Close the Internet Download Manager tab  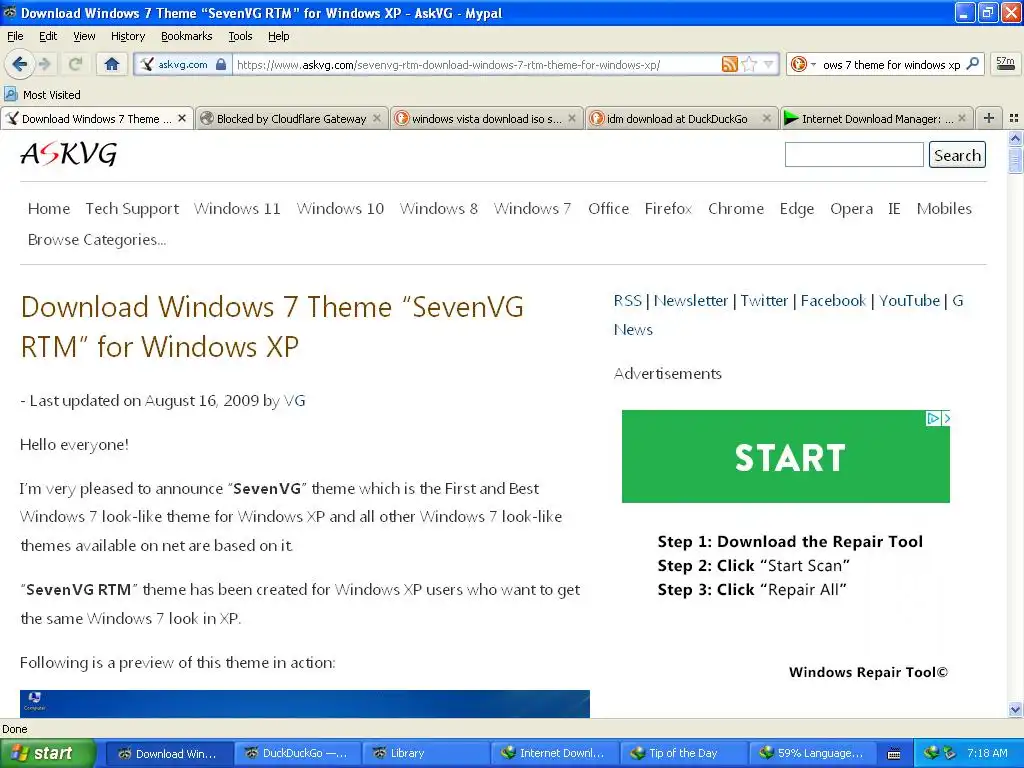click(961, 118)
